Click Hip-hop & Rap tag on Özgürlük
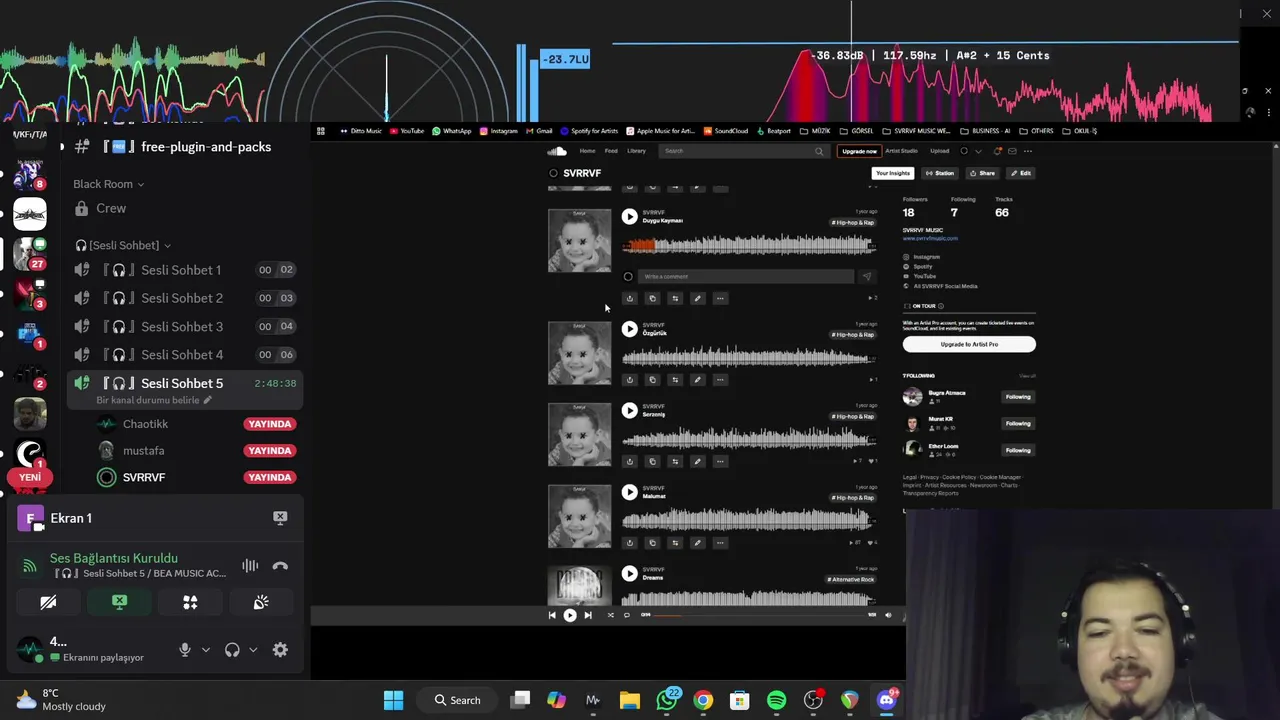This screenshot has width=1280, height=720. pos(852,335)
